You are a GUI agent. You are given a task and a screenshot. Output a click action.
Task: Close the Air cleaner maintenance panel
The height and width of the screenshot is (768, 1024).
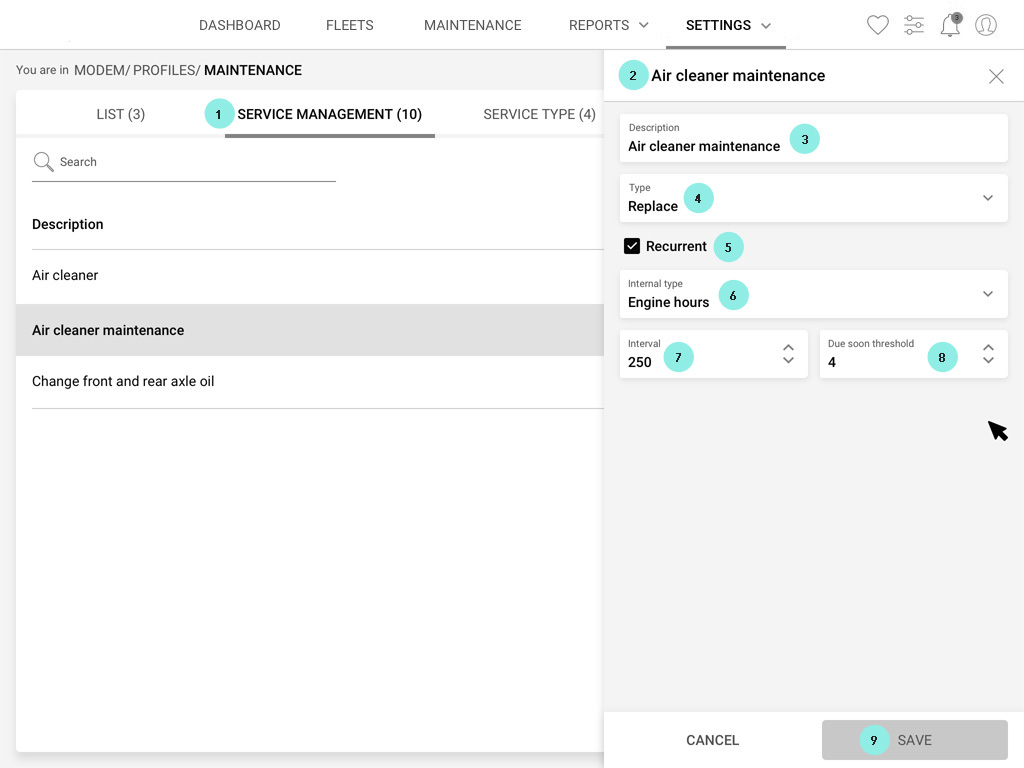(x=996, y=76)
